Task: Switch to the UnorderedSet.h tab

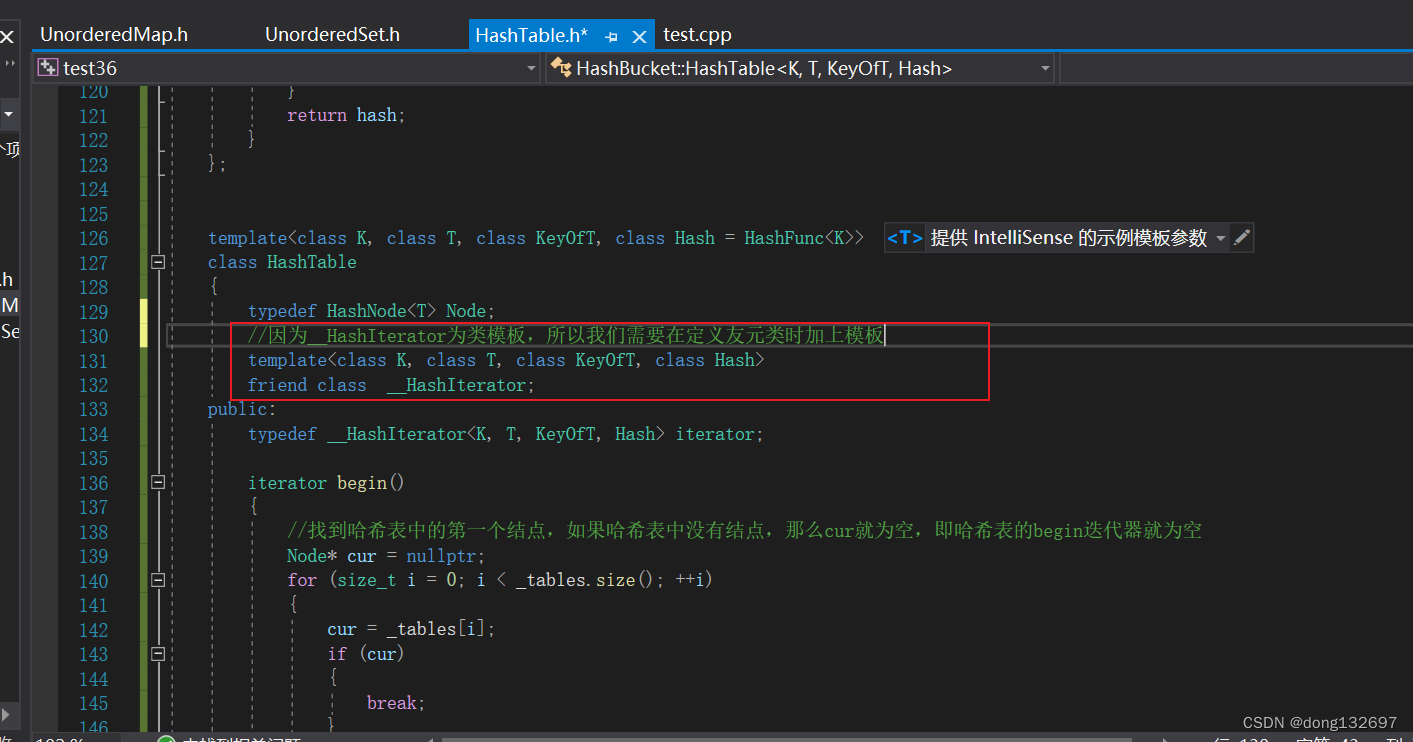Action: pos(332,35)
